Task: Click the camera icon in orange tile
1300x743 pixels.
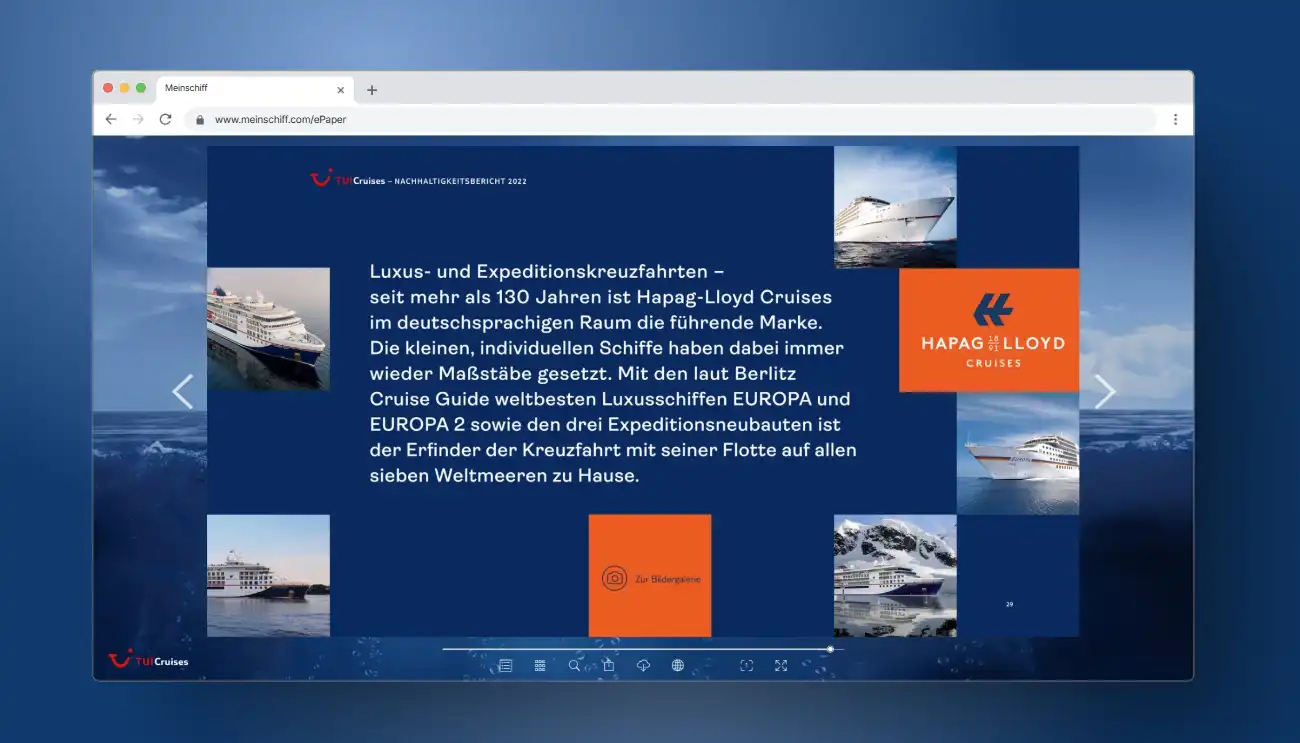Action: pos(614,578)
